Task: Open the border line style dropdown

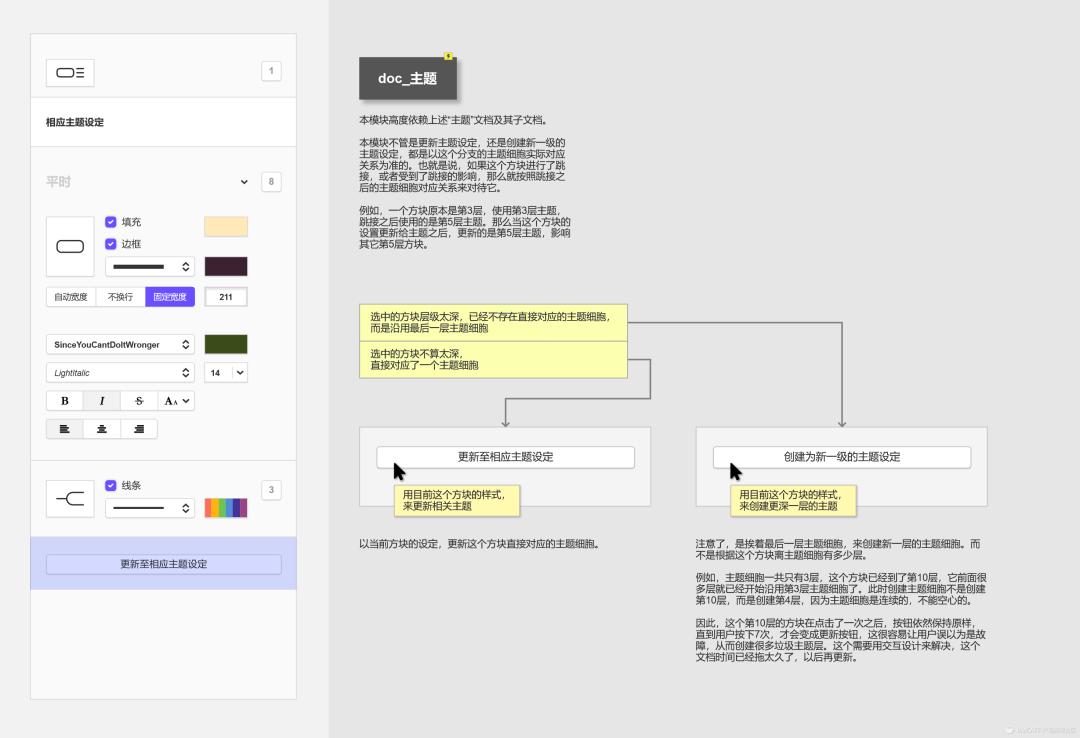Action: click(148, 267)
